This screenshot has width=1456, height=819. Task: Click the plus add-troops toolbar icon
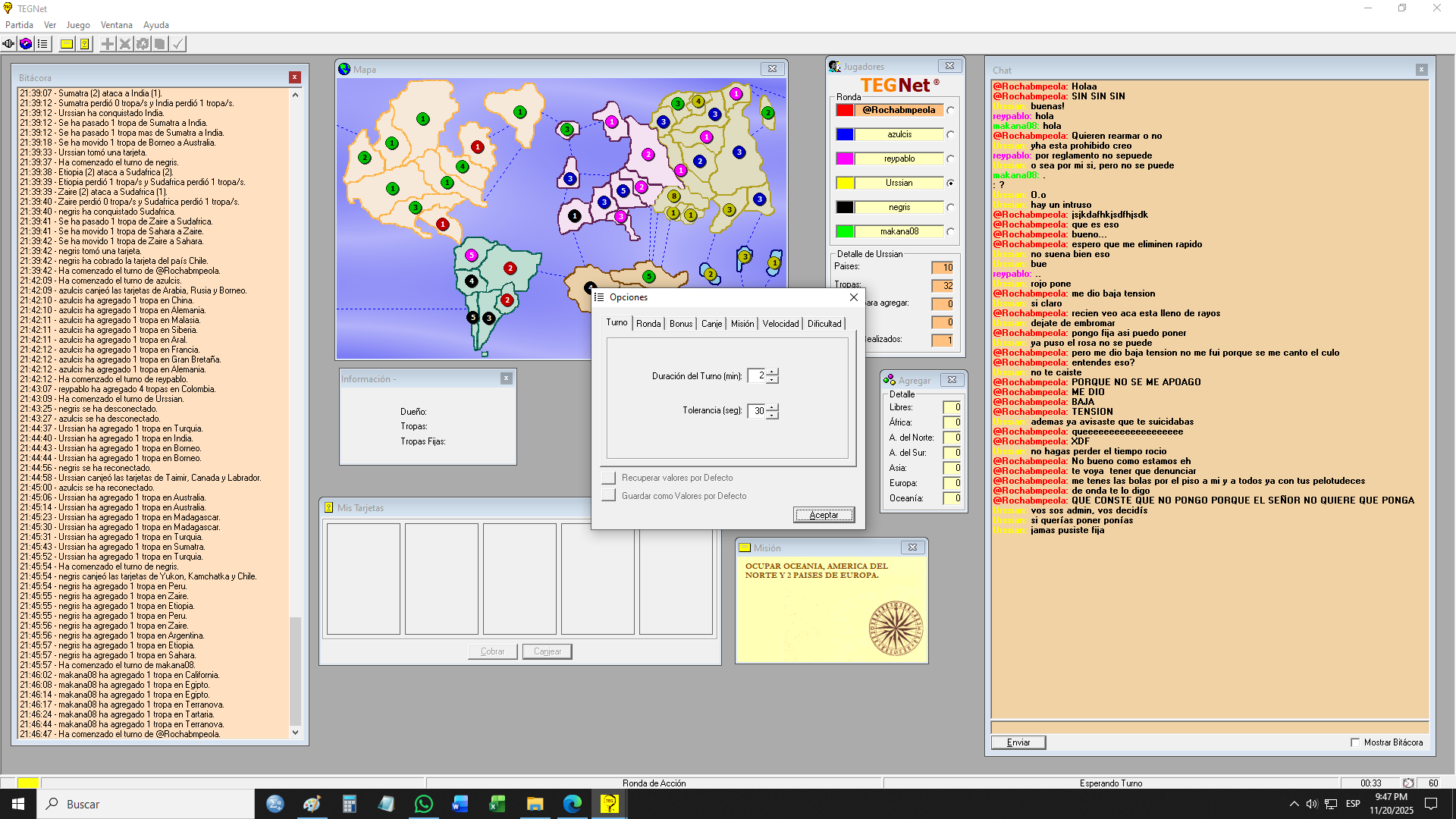108,44
